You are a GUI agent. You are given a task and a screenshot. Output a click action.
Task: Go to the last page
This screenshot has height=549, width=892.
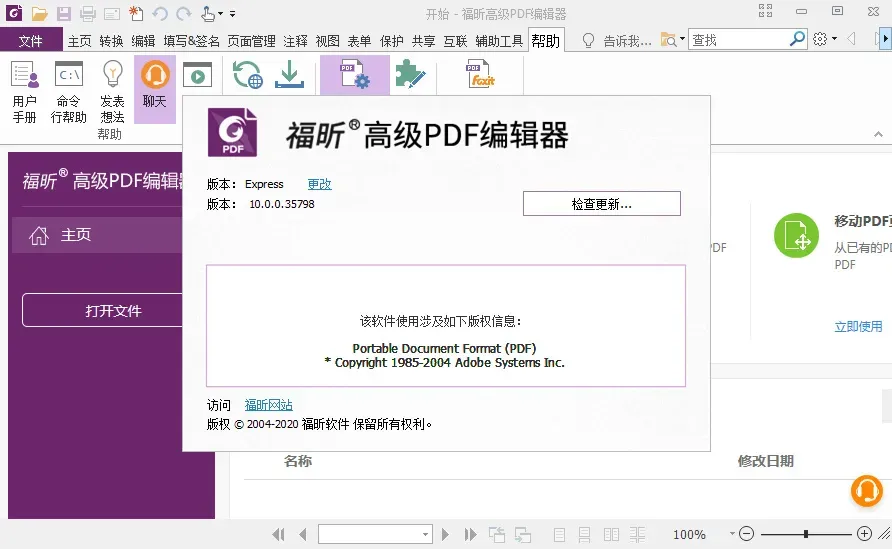(x=470, y=534)
